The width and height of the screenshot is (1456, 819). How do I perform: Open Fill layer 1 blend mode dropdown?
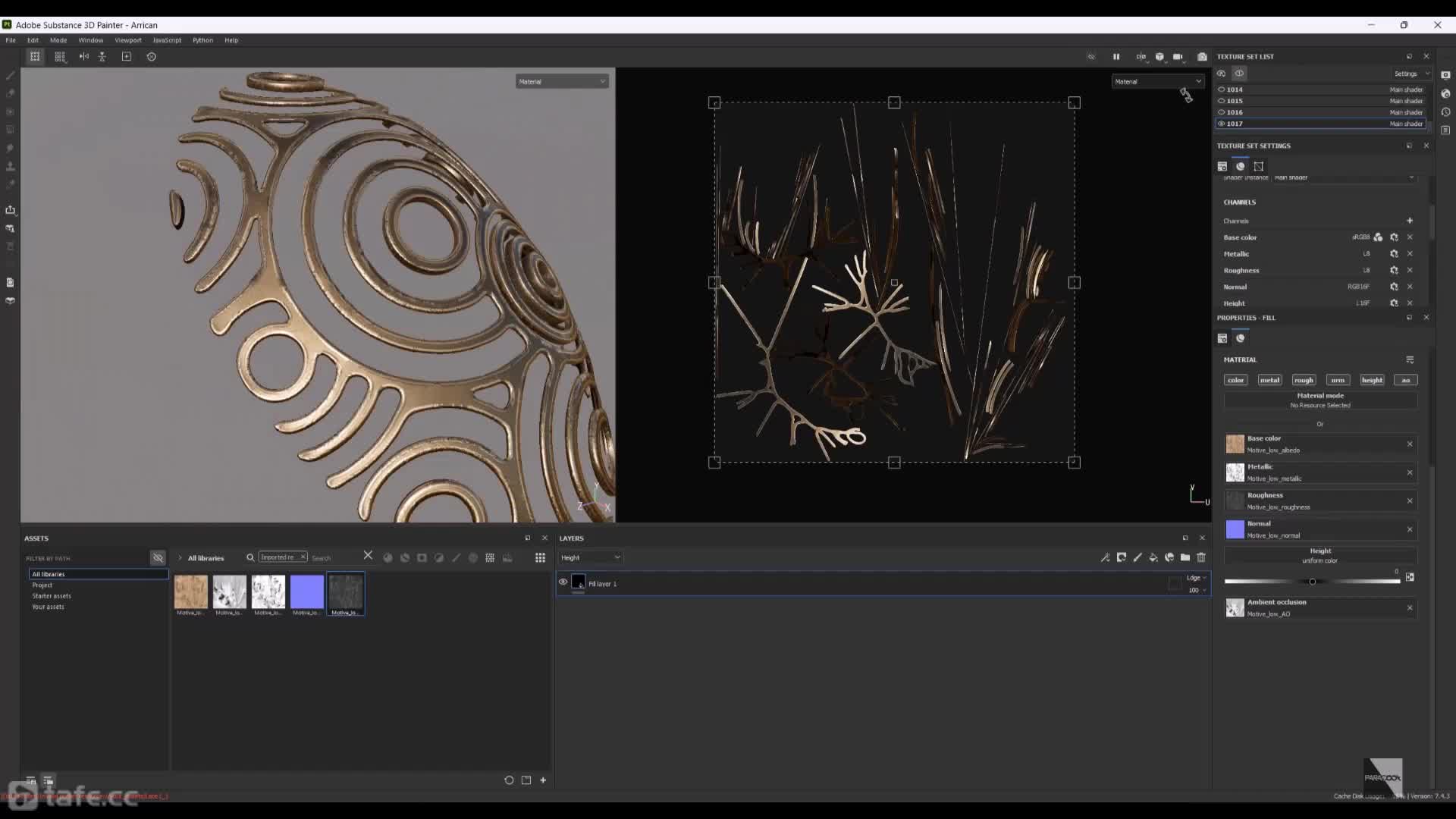(x=1196, y=578)
